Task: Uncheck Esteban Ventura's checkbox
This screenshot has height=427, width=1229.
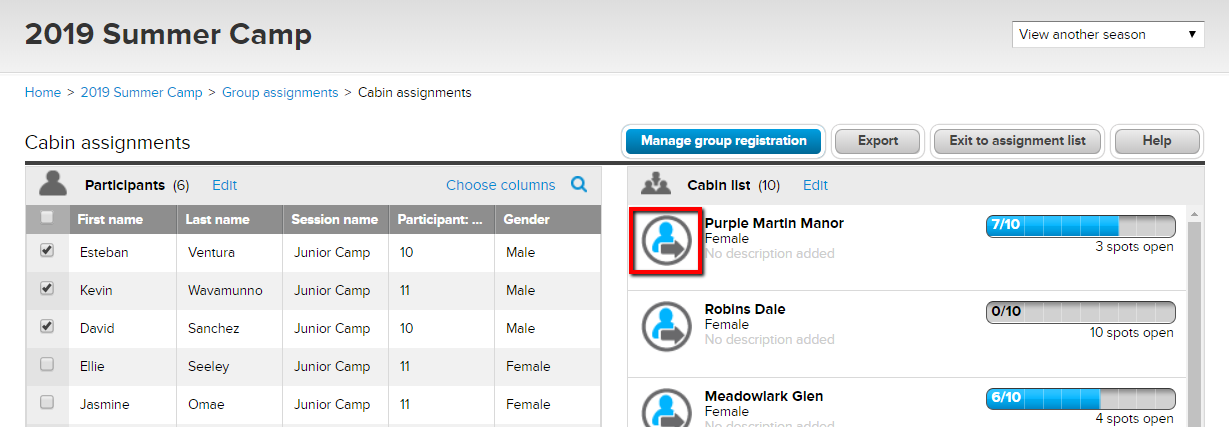Action: (x=47, y=252)
